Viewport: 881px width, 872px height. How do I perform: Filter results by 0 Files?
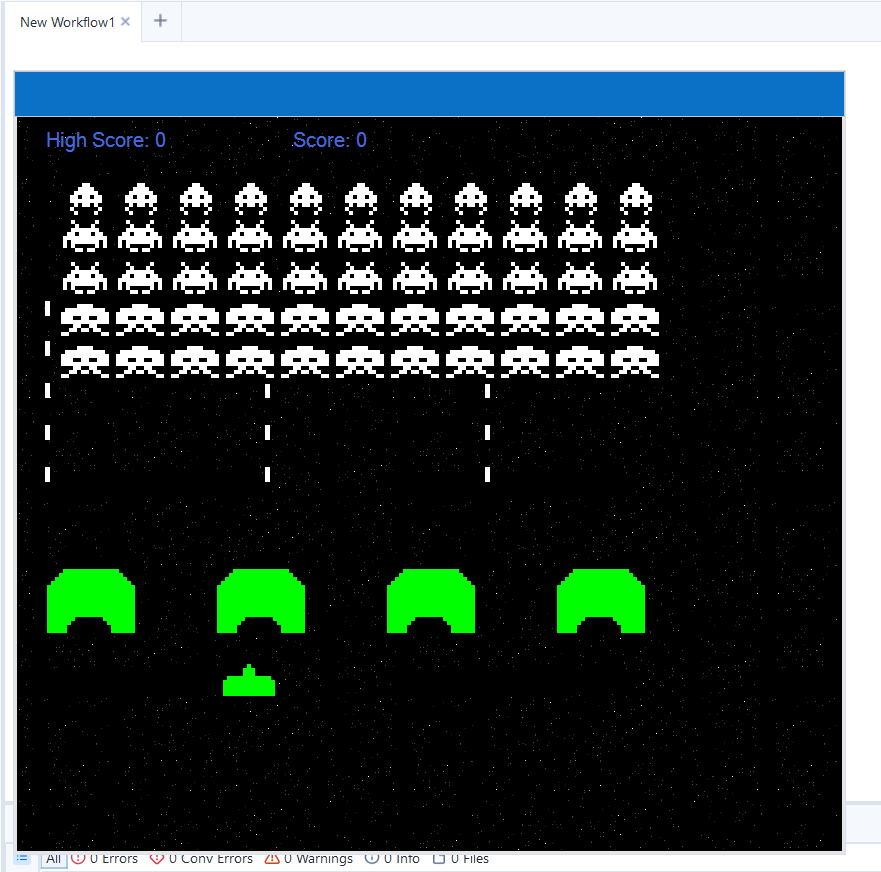pos(461,859)
